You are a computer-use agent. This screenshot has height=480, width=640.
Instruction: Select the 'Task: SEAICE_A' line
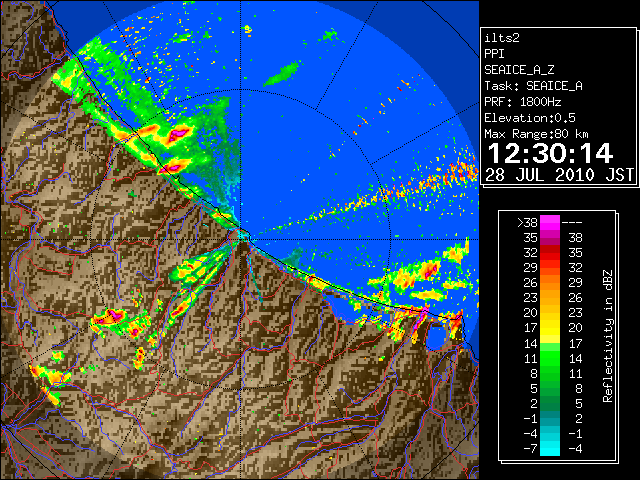click(x=533, y=86)
